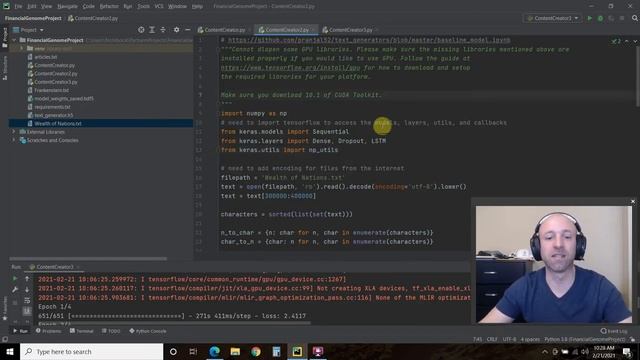Open Task View on taskbar
The image size is (640, 360).
pyautogui.click(x=193, y=351)
